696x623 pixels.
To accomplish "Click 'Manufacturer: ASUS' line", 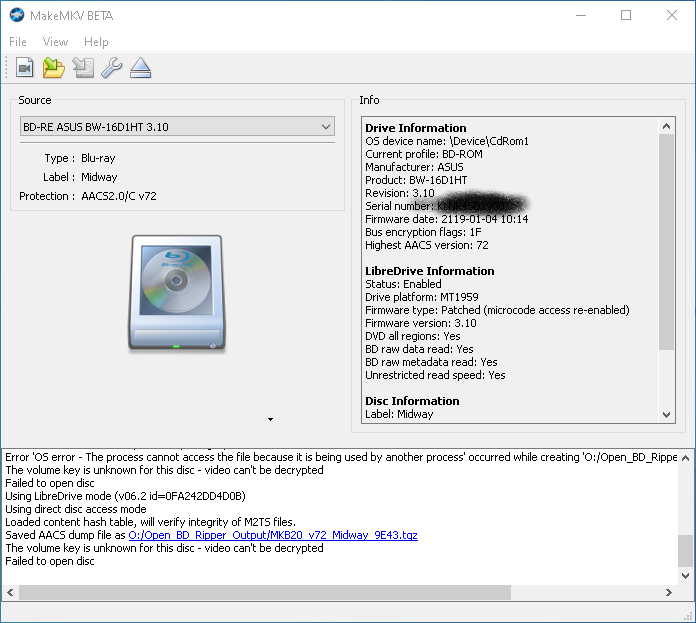I will (414, 167).
